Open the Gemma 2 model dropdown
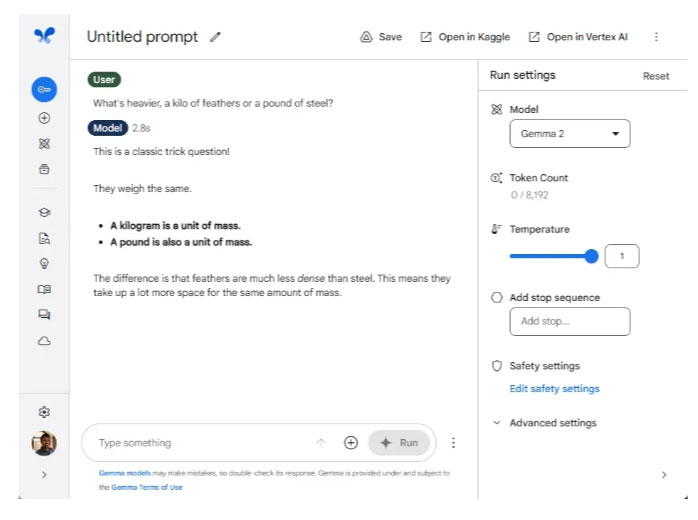The width and height of the screenshot is (698, 520). point(570,134)
